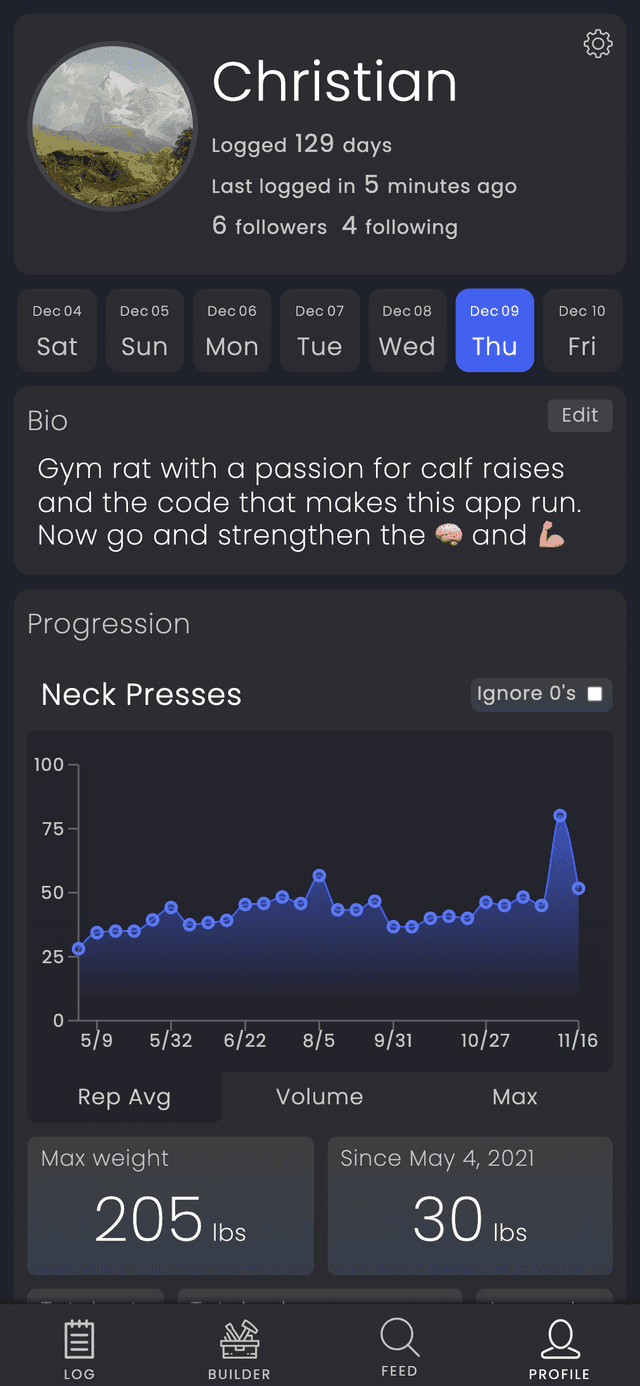
Task: Toggle the Ignore 0's checkbox
Action: 595,694
